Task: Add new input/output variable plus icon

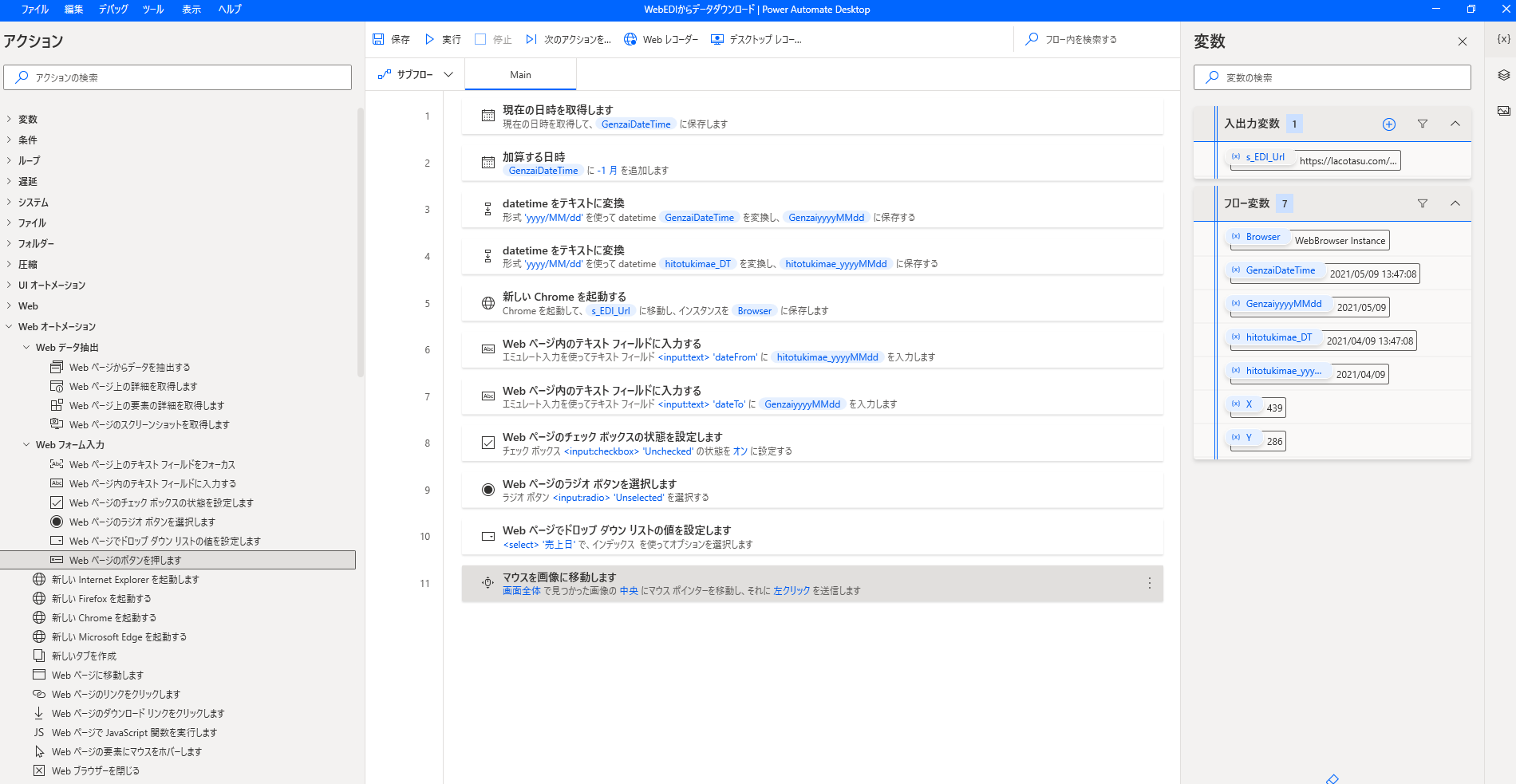Action: coord(1389,124)
